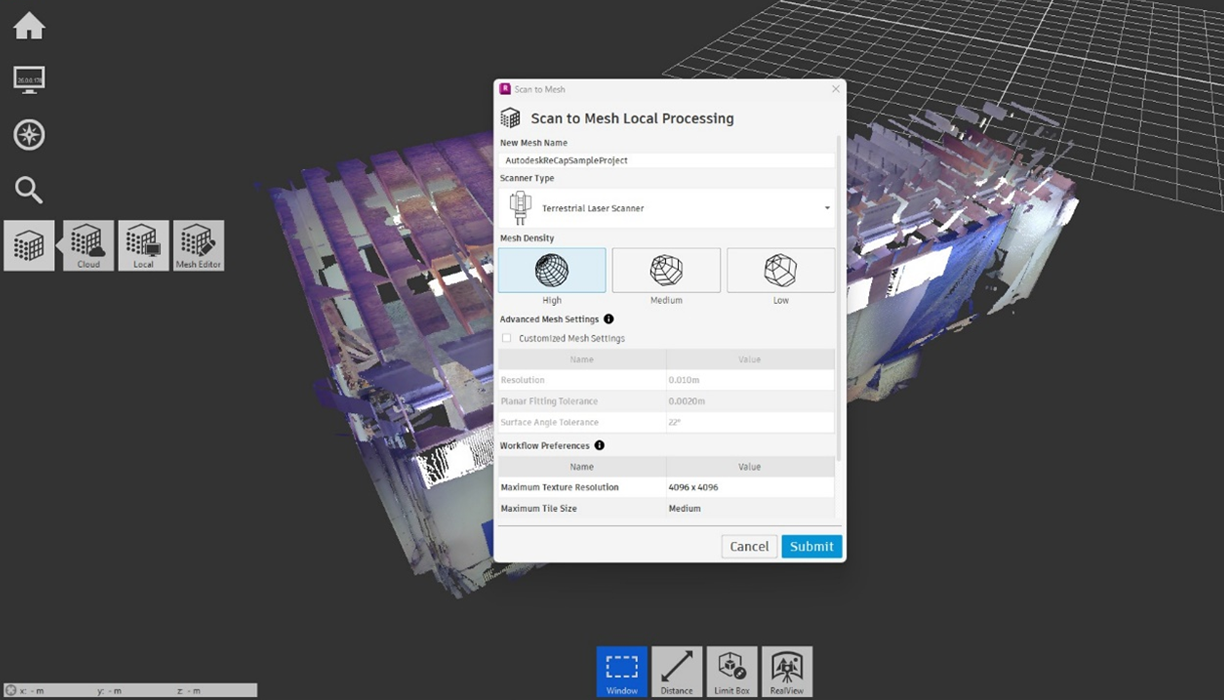Click the Resolution row label
Viewport: 1224px width, 700px height.
[523, 380]
